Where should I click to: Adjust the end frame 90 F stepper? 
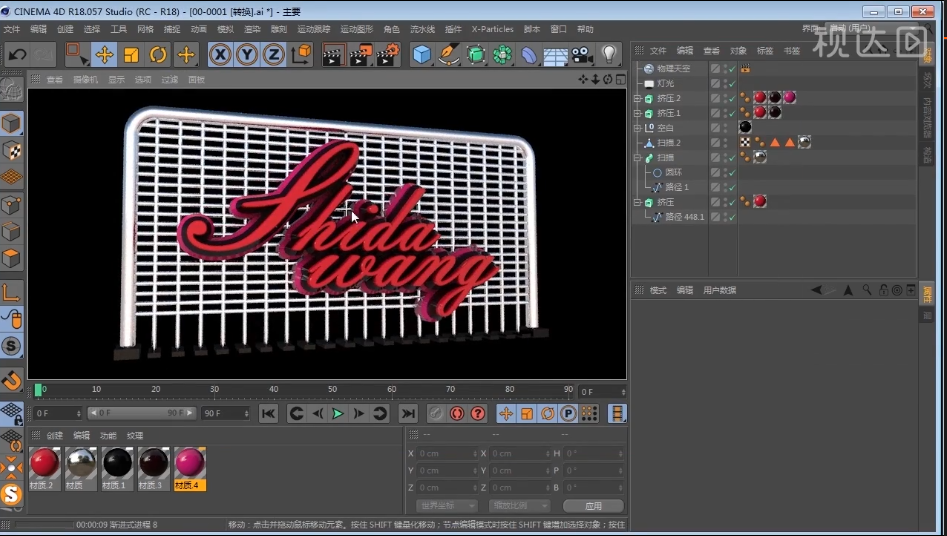coord(246,413)
